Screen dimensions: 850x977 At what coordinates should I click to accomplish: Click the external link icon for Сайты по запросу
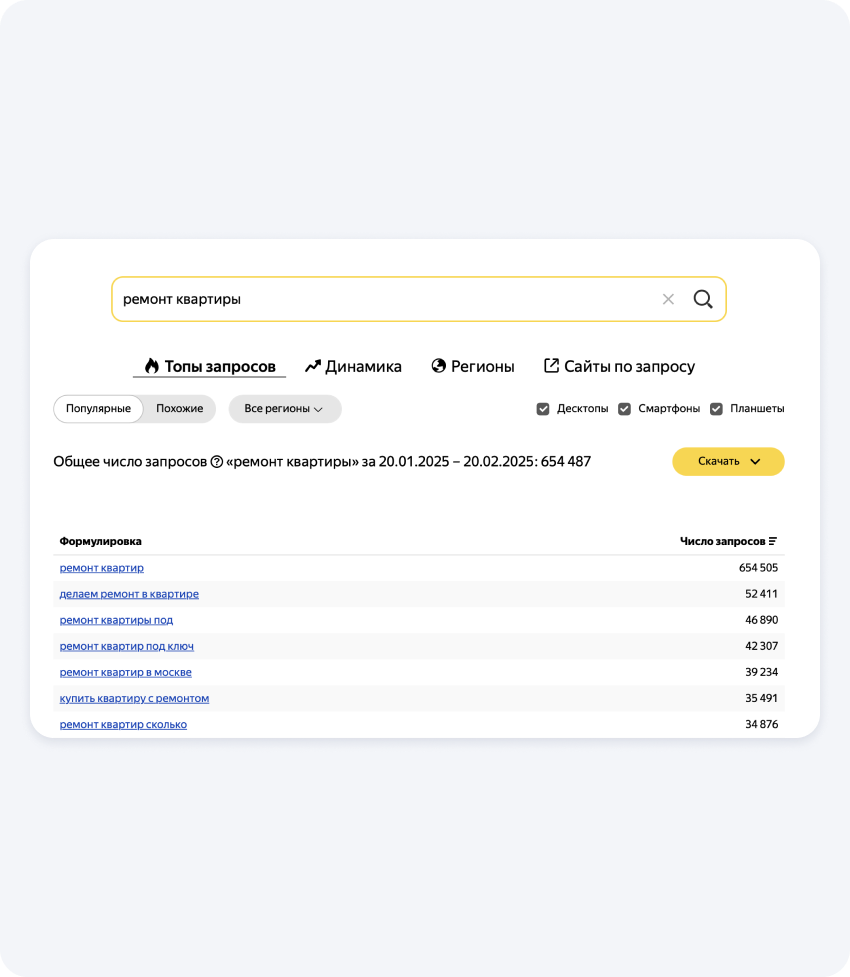pyautogui.click(x=551, y=366)
